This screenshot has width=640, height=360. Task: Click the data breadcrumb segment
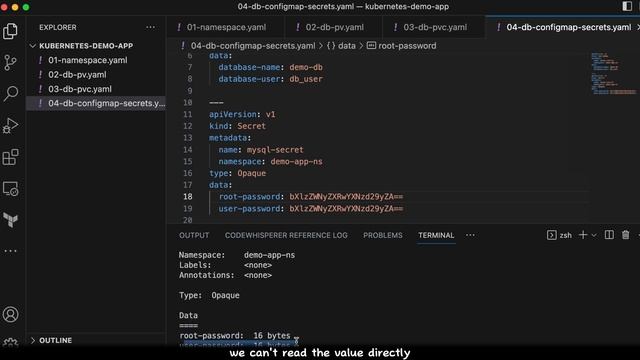(x=341, y=46)
